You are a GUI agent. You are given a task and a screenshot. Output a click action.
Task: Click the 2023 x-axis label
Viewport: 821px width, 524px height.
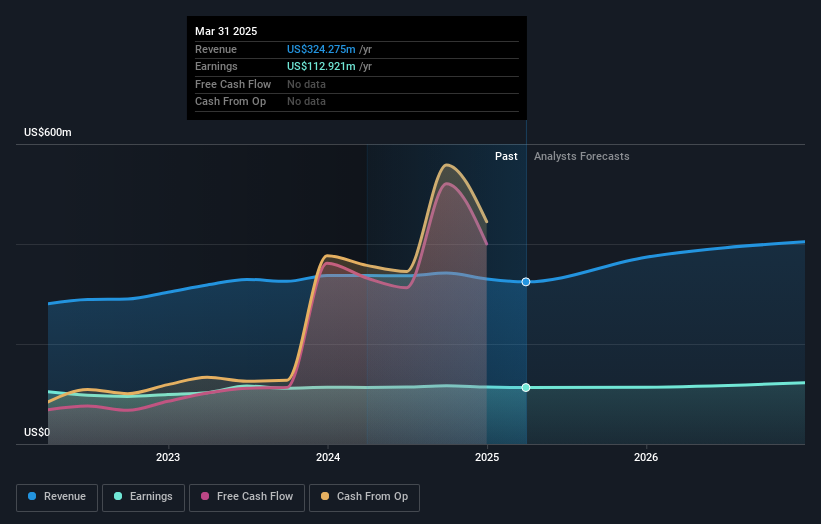[168, 458]
